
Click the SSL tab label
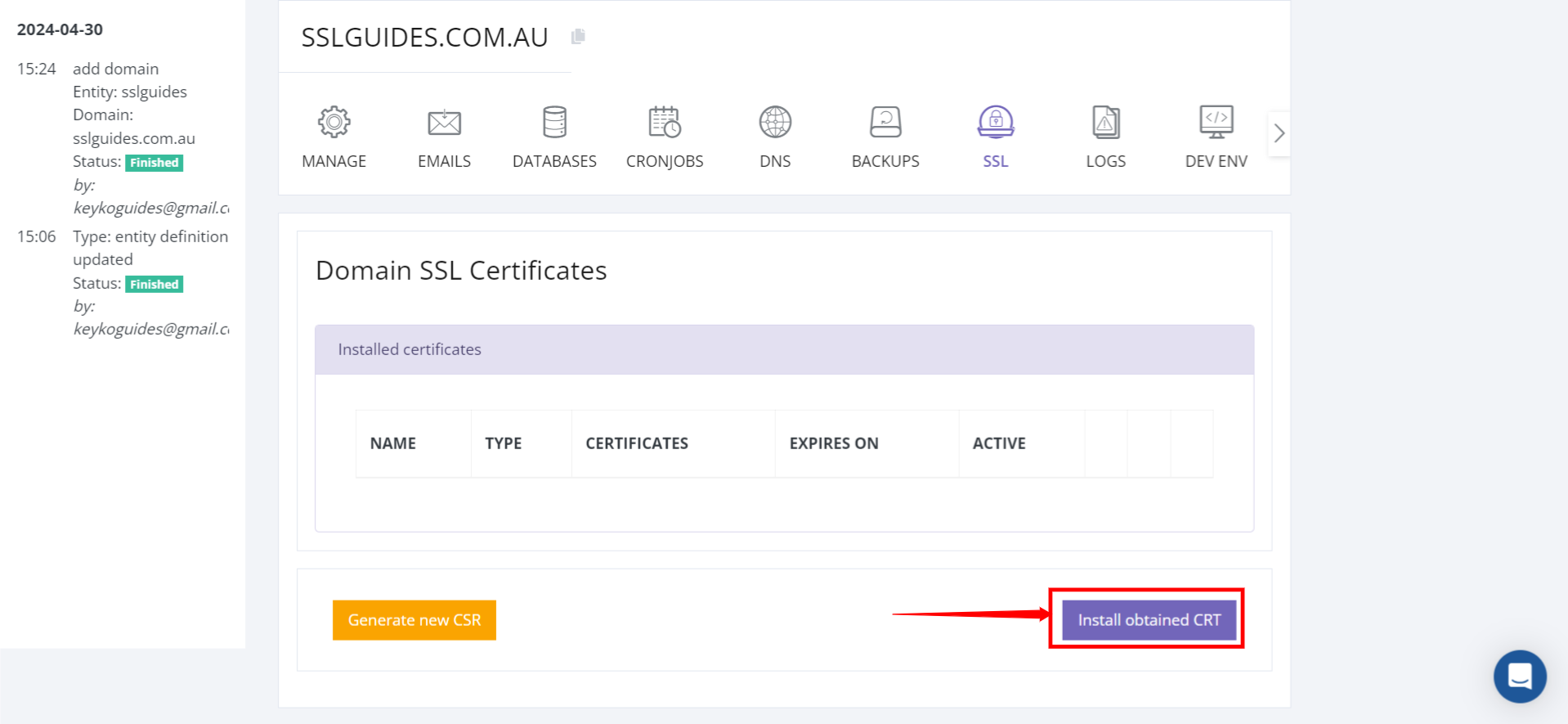click(x=996, y=161)
